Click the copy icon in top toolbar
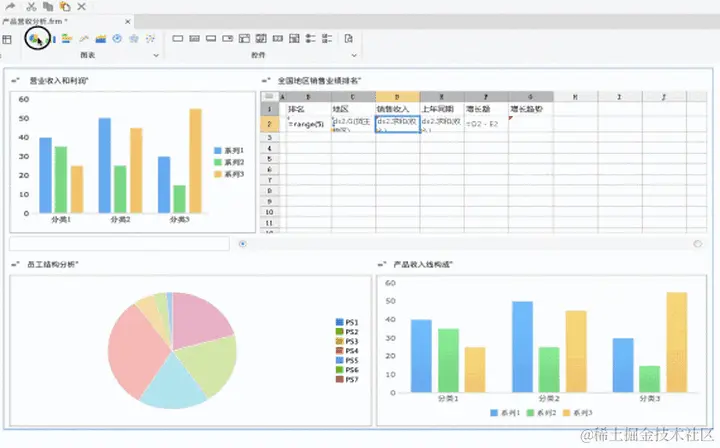This screenshot has height=448, width=720. [x=48, y=6]
